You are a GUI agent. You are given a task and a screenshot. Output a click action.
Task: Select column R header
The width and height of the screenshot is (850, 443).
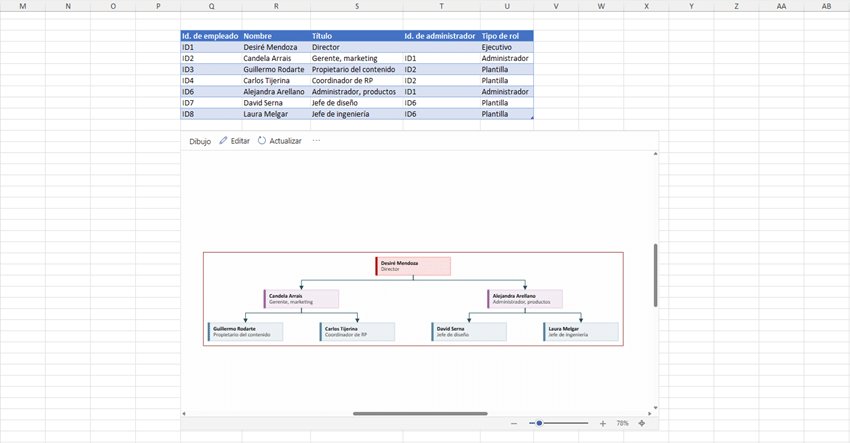[x=276, y=6]
